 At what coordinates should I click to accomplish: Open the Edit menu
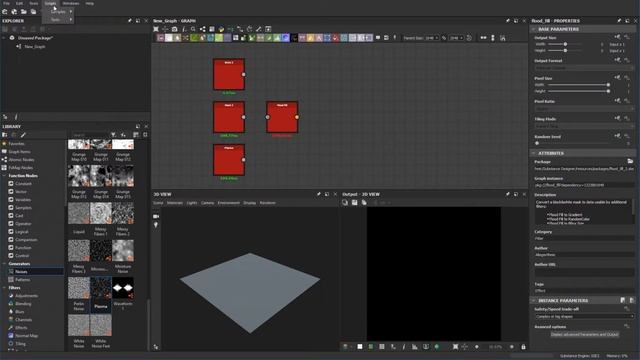[x=19, y=3]
